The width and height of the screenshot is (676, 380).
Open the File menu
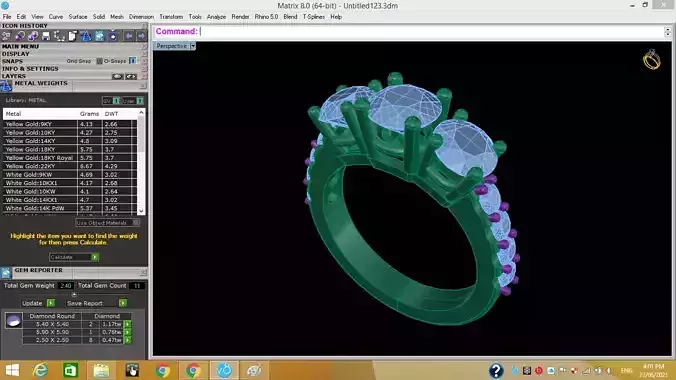[x=7, y=17]
